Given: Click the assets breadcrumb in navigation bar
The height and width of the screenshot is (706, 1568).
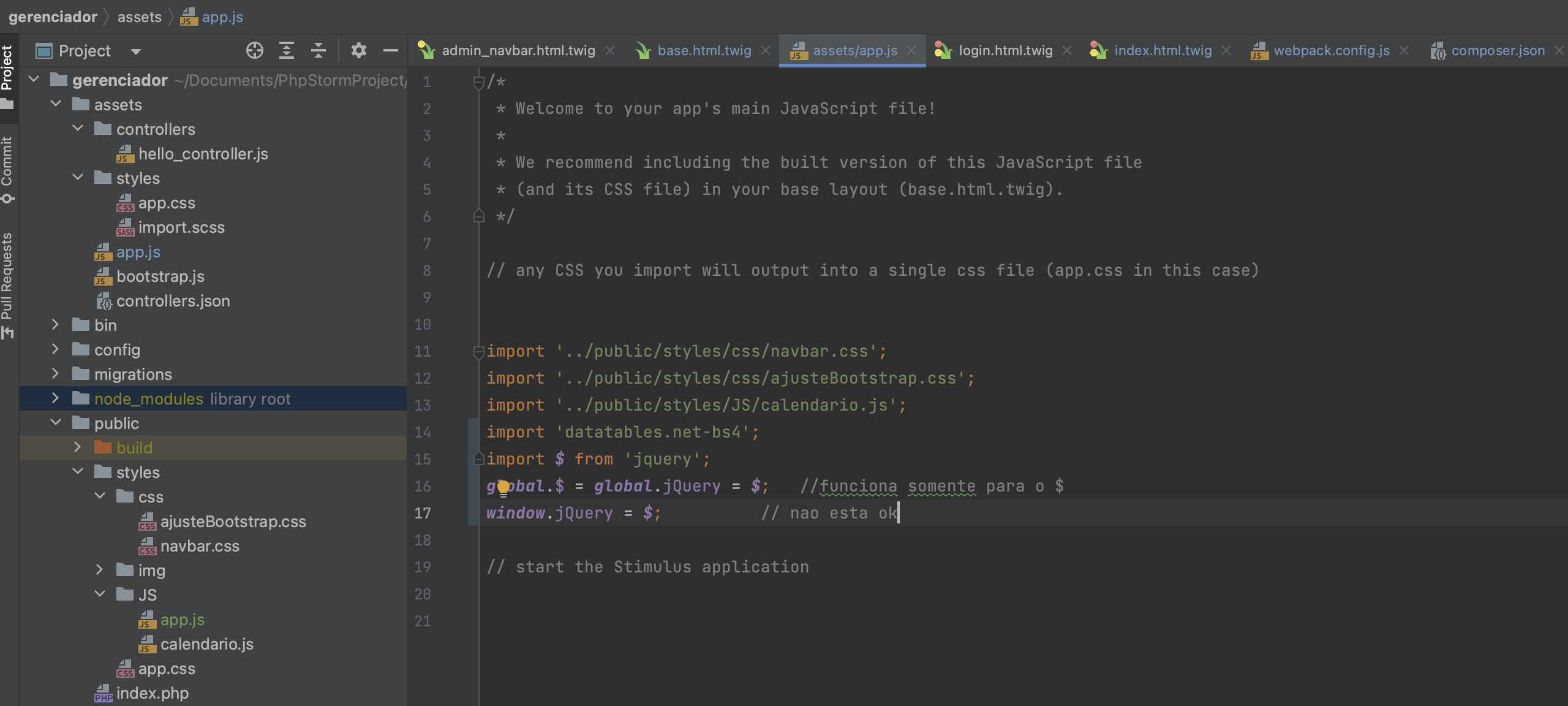Looking at the screenshot, I should [x=140, y=17].
